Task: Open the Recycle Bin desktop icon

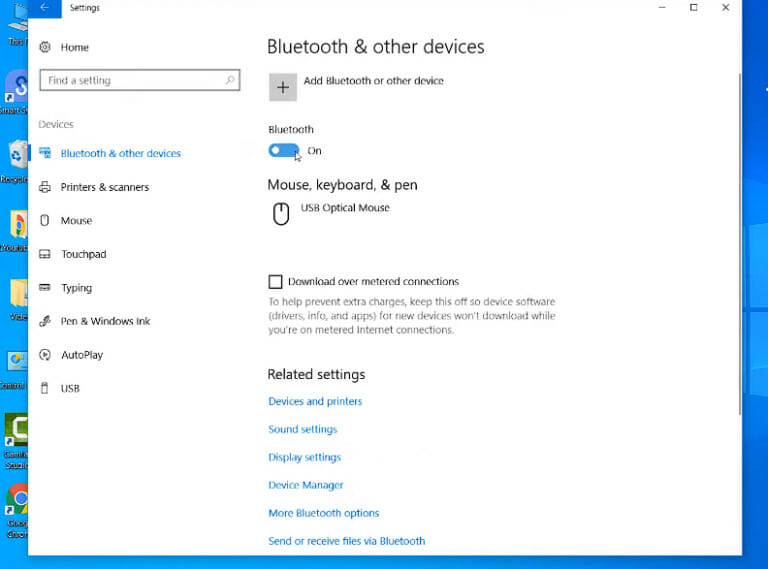Action: click(x=17, y=156)
